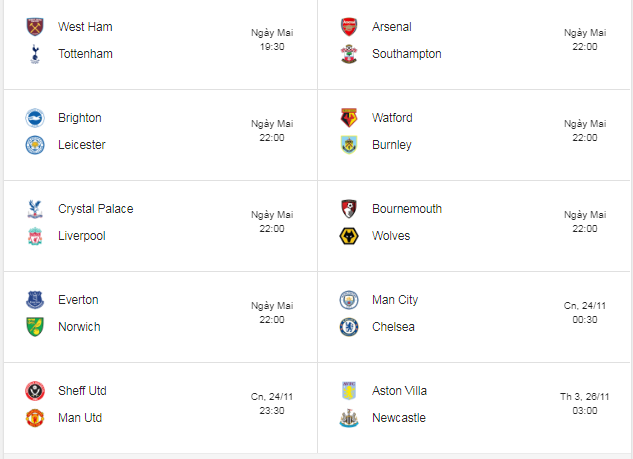Click the Burnley club crest

349,145
